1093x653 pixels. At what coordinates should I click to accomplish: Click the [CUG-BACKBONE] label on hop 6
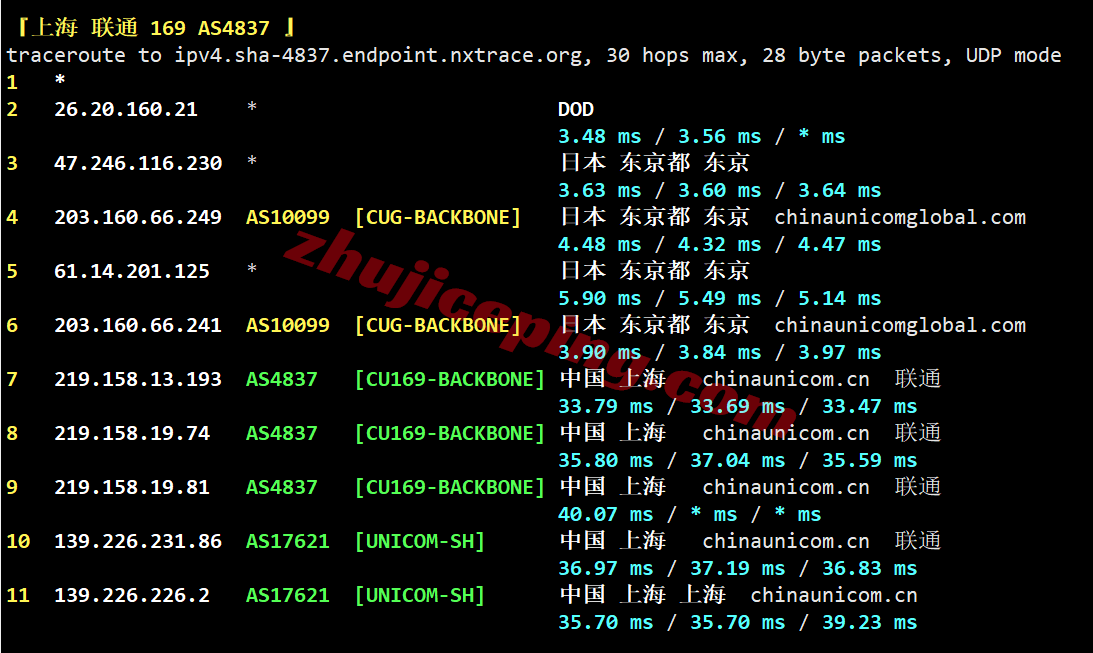coord(438,325)
